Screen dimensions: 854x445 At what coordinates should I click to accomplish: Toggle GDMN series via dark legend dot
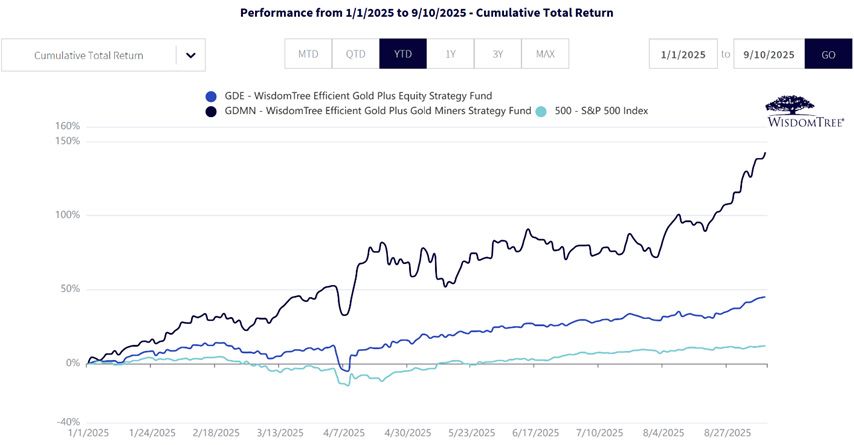(x=211, y=111)
